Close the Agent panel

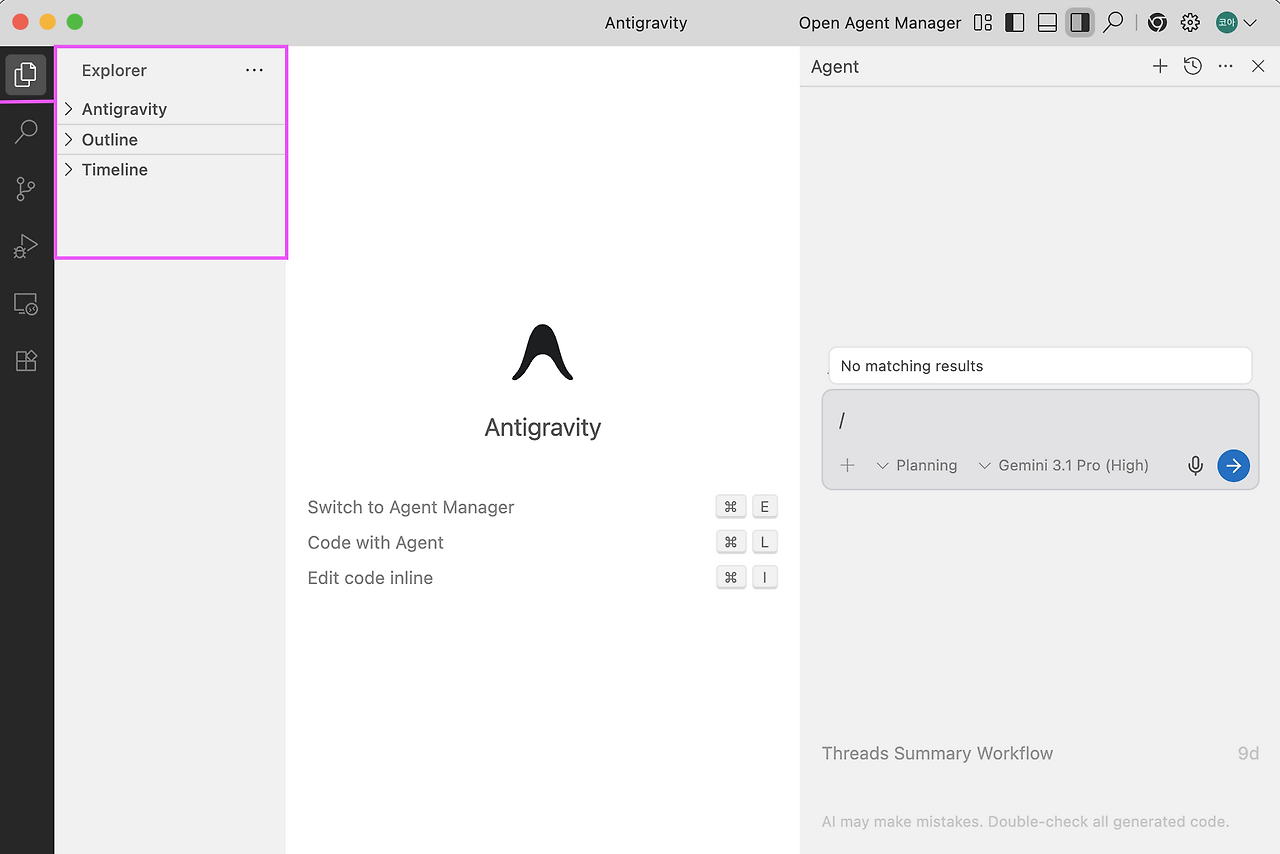tap(1259, 66)
